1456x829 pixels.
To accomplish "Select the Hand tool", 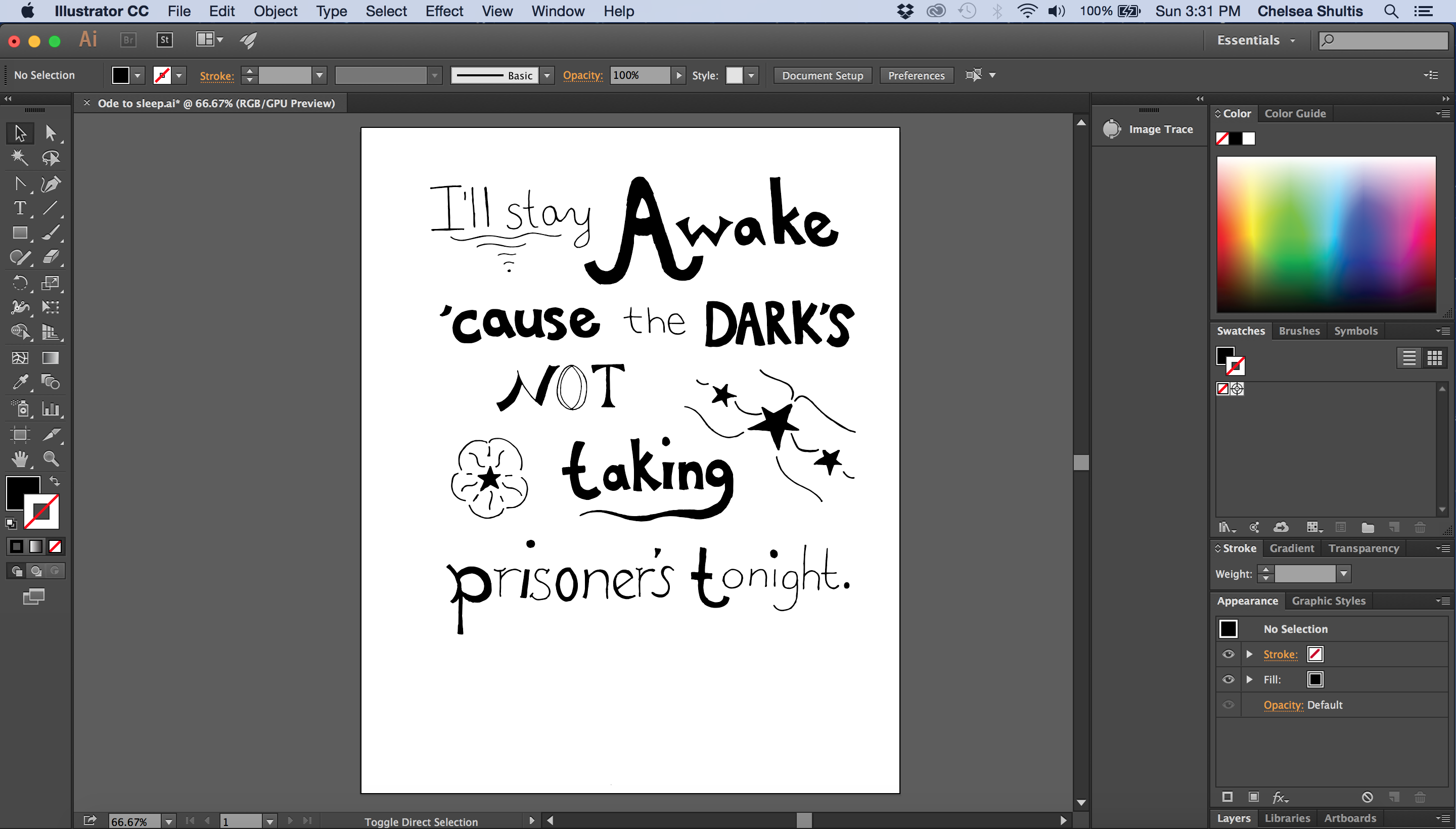I will pos(20,458).
